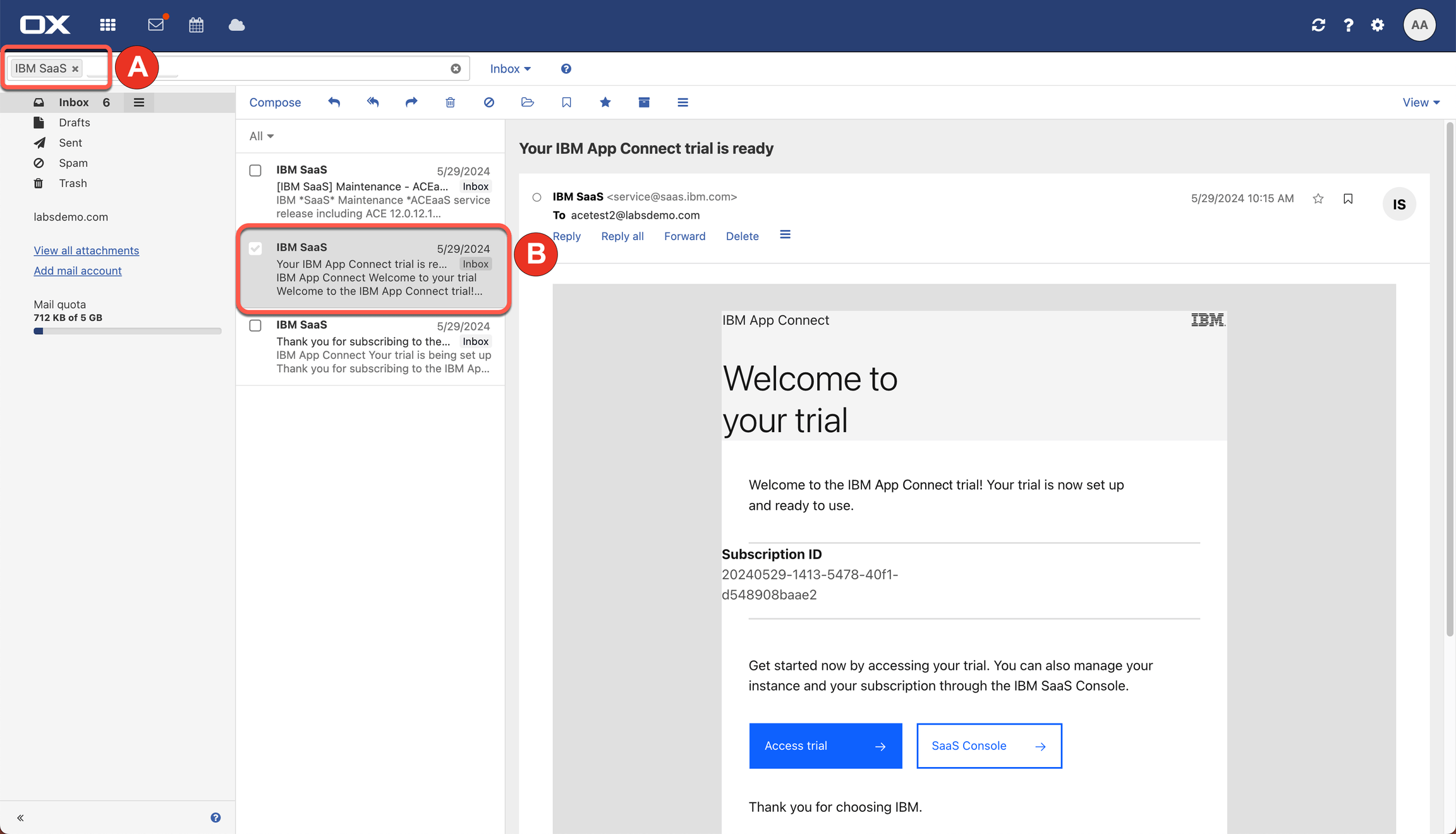
Task: Star the open email in the header
Action: click(x=1318, y=198)
